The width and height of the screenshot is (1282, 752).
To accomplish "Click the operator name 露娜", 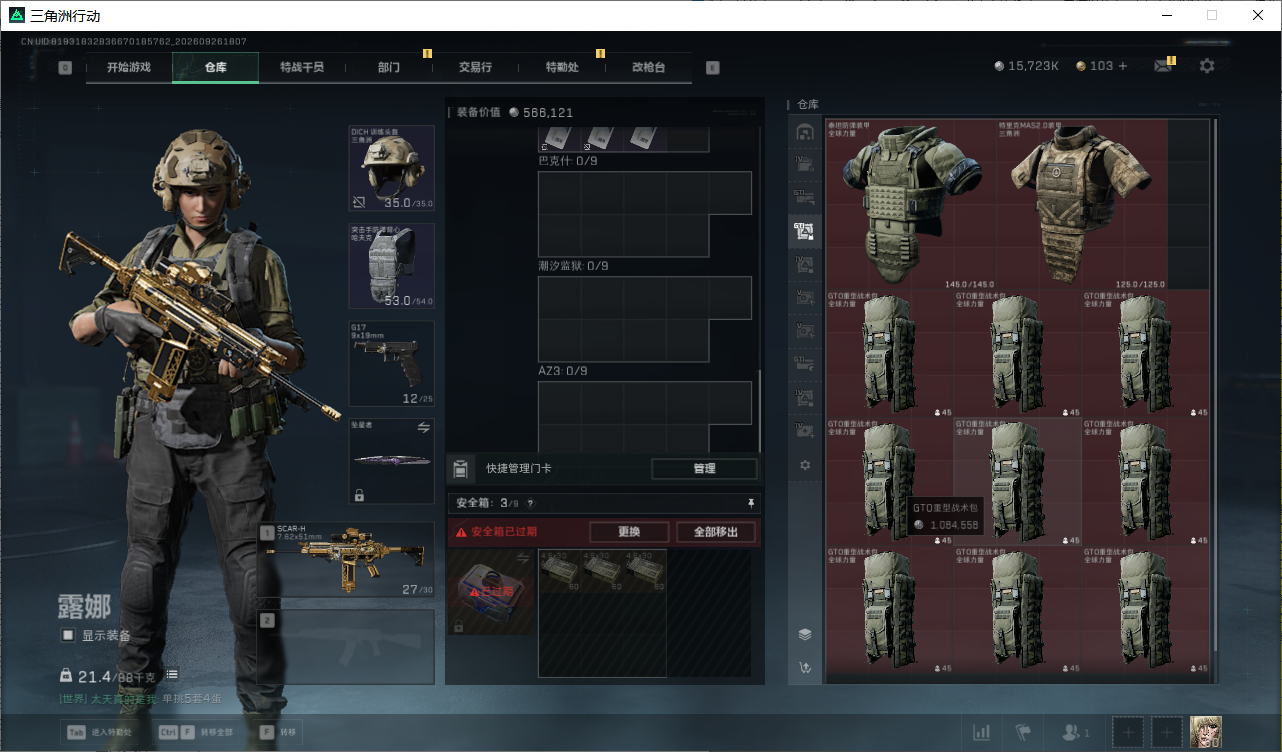I will click(84, 606).
